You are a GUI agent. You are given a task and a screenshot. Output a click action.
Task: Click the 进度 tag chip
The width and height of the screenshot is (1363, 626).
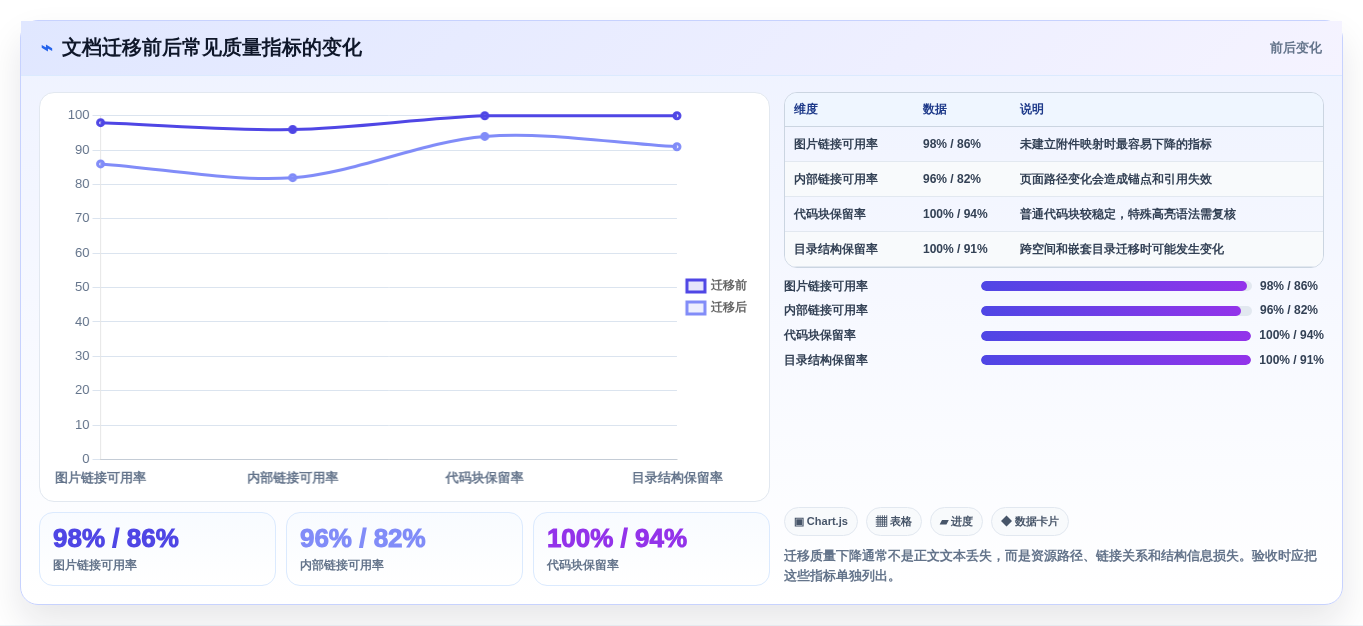click(956, 522)
